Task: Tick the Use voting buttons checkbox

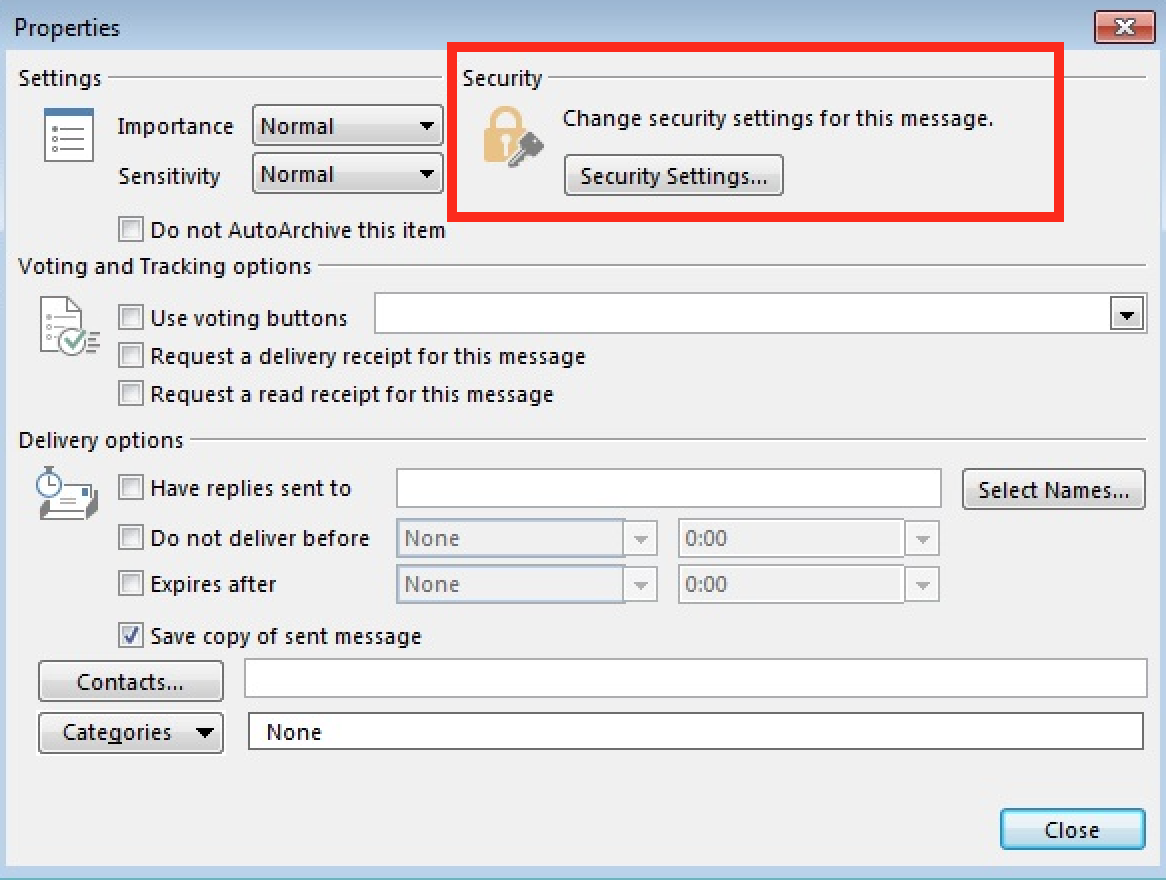Action: point(131,318)
